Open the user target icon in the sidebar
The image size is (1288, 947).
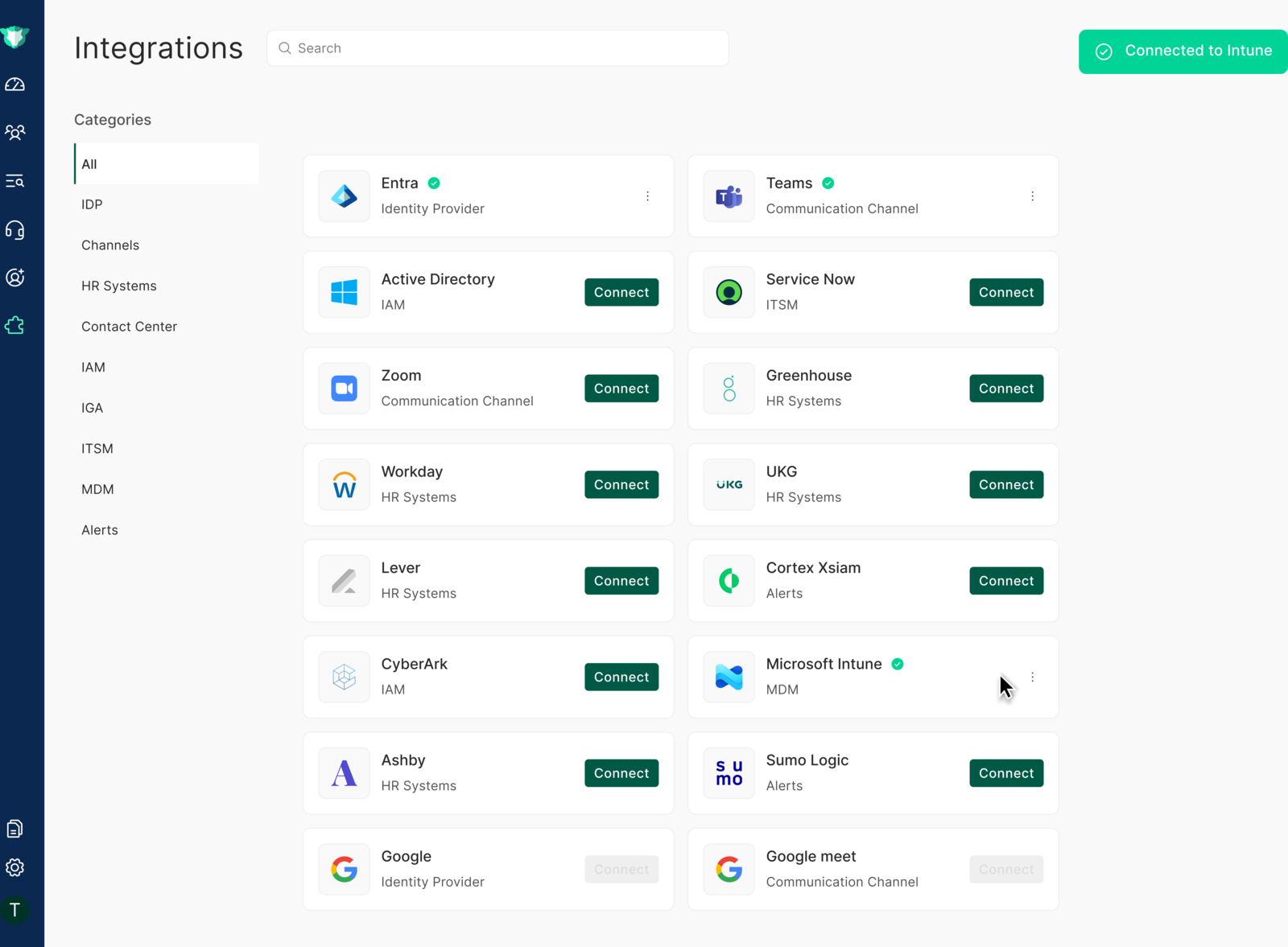pyautogui.click(x=14, y=278)
